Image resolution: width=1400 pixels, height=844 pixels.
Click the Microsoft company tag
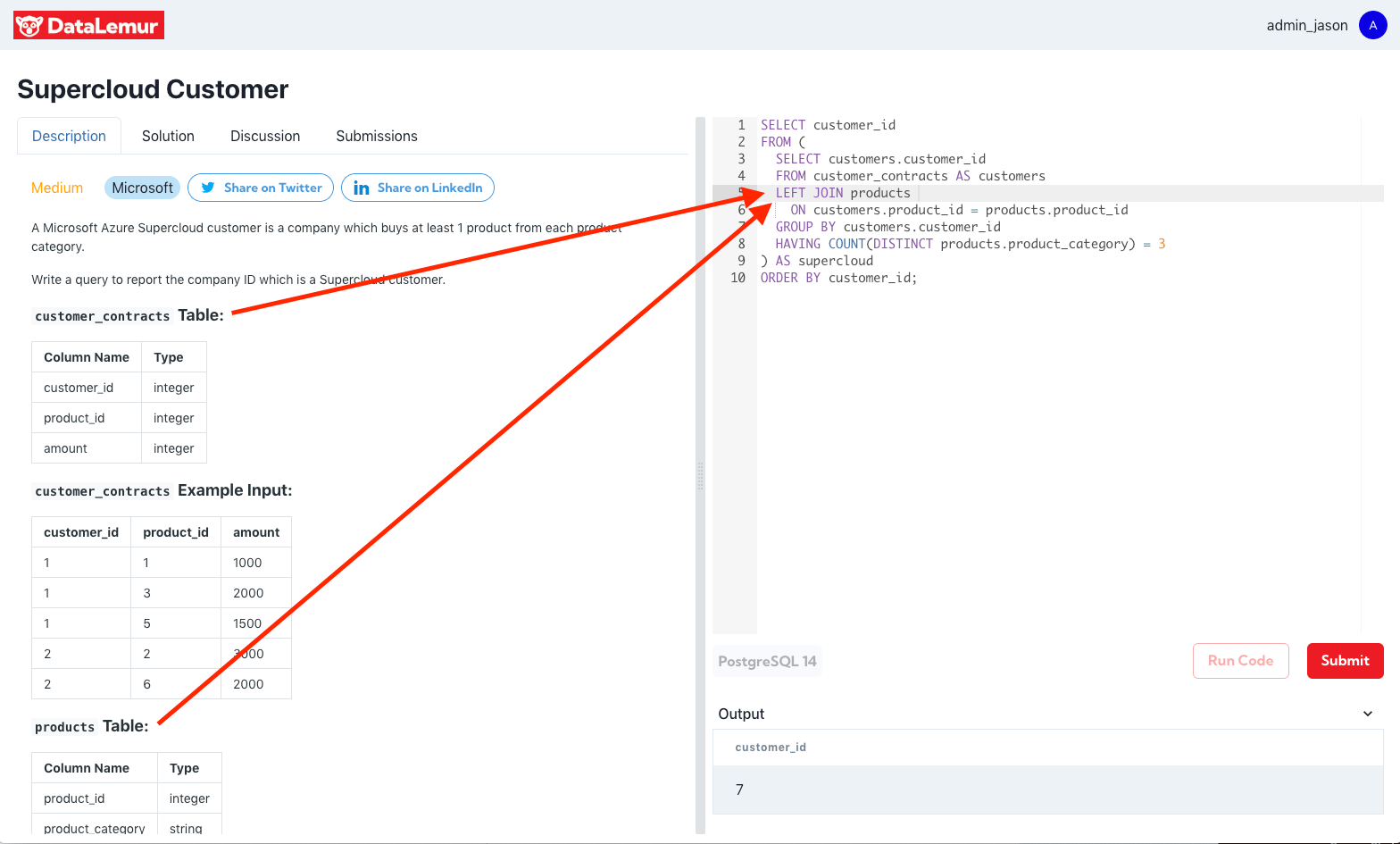click(x=143, y=188)
